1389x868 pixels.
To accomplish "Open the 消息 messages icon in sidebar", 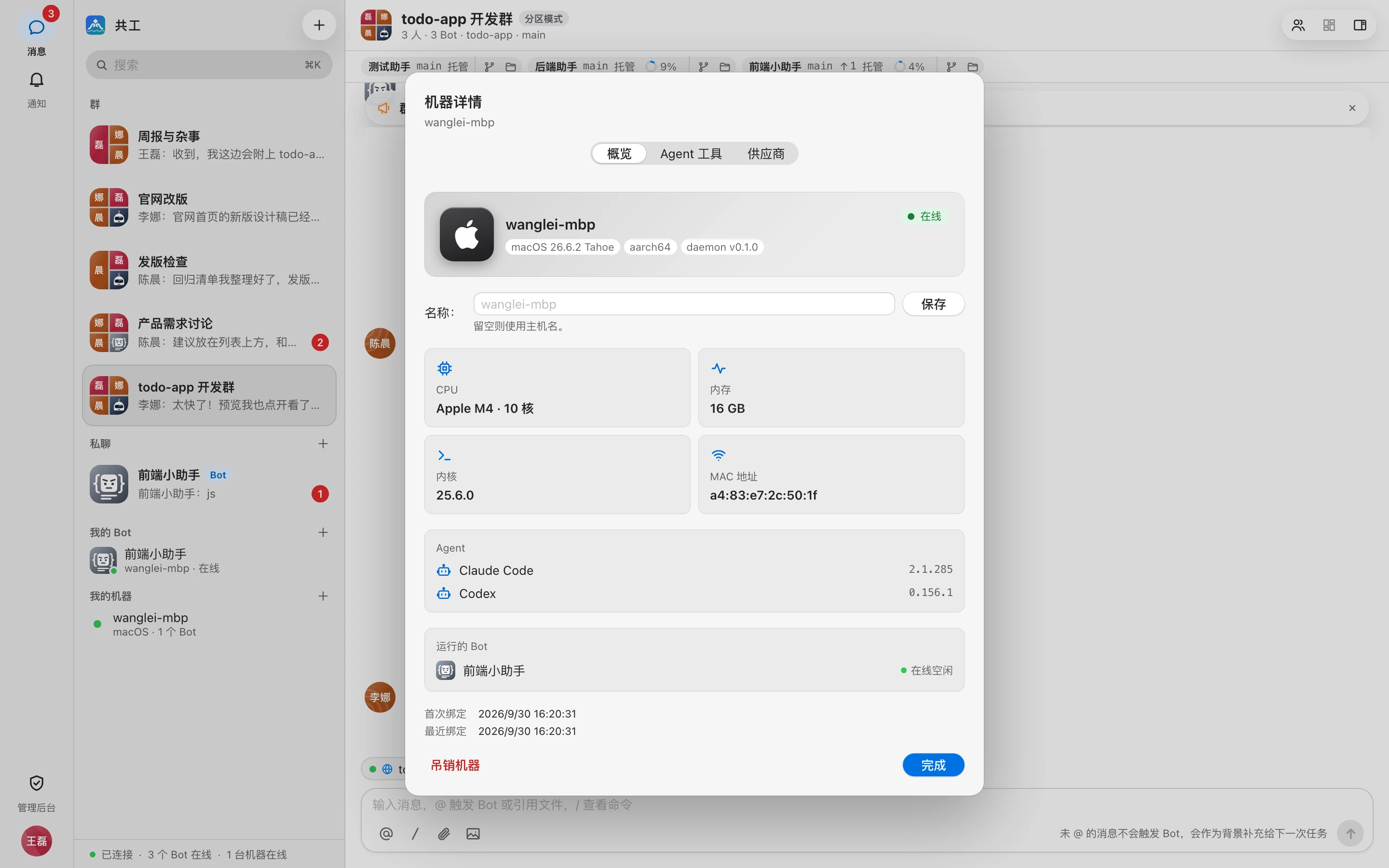I will pyautogui.click(x=36, y=27).
